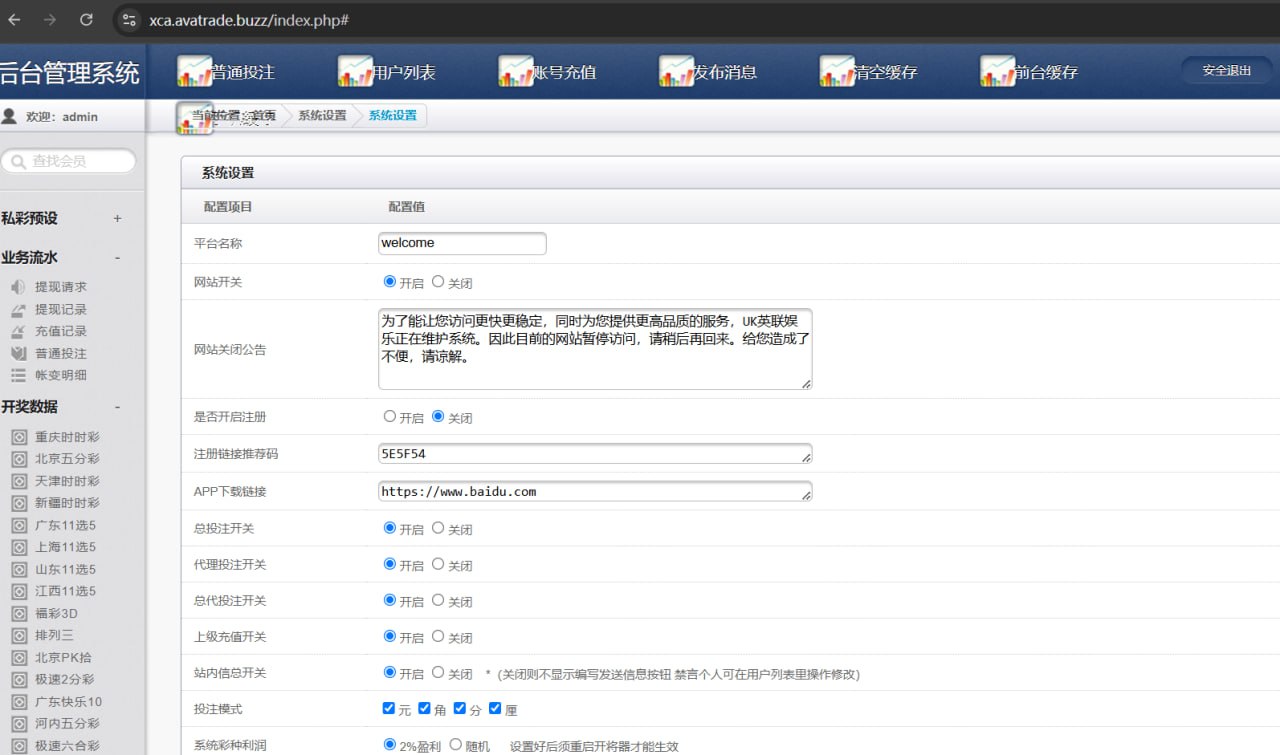Screen dimensions: 1280x755
Task: Reload the page with browser refresh button
Action: tap(86, 19)
